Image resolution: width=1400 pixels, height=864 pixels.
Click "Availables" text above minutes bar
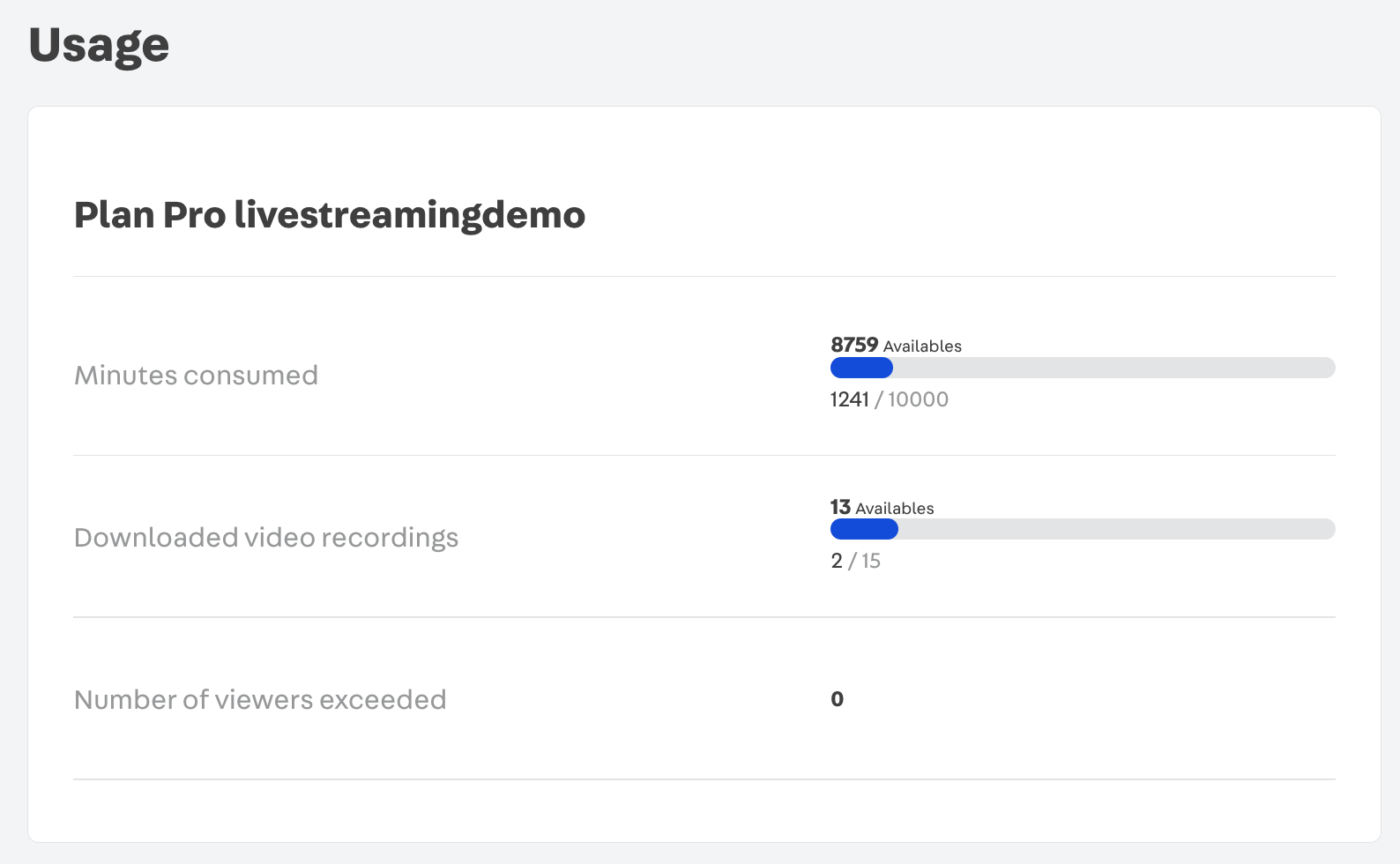coord(922,346)
